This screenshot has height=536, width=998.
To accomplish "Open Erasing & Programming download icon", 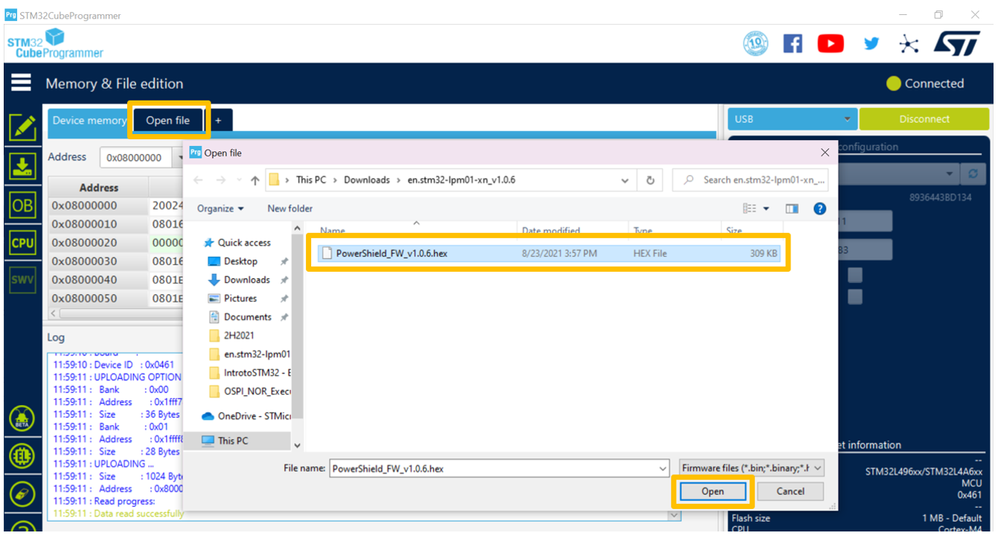I will point(22,167).
